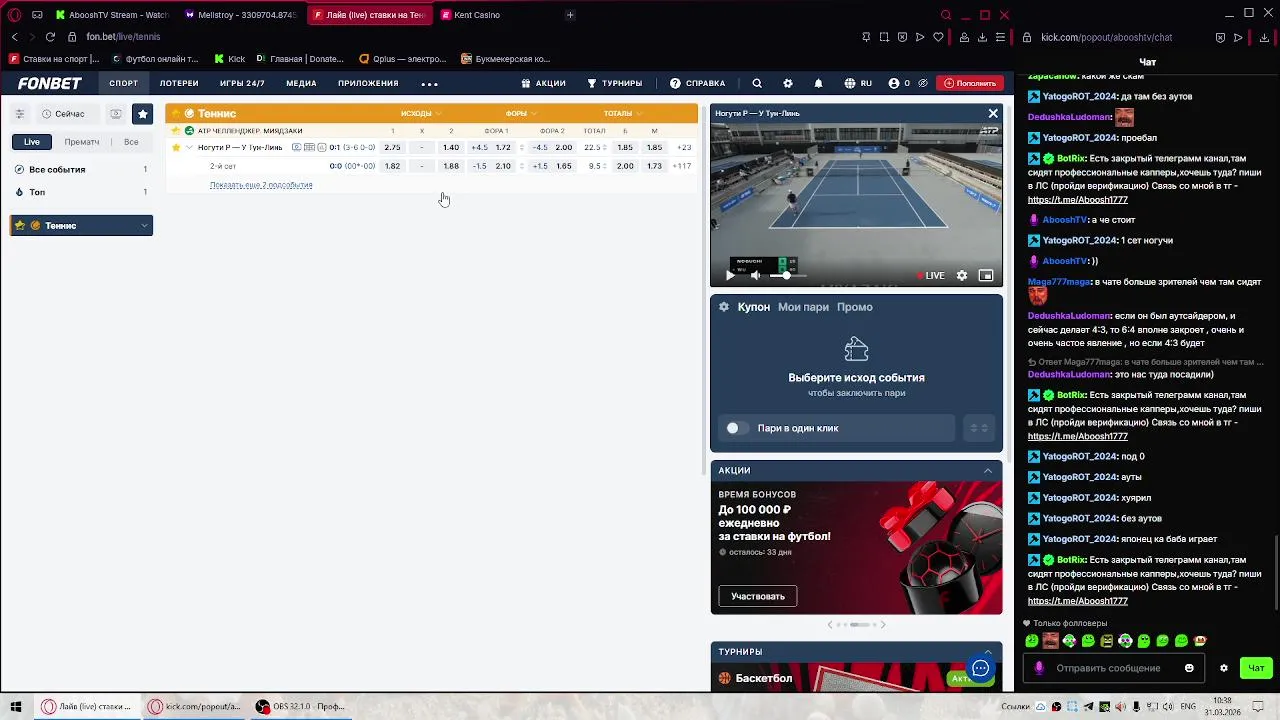The image size is (1280, 720).
Task: Toggle Пари в один клик switch
Action: 737,428
